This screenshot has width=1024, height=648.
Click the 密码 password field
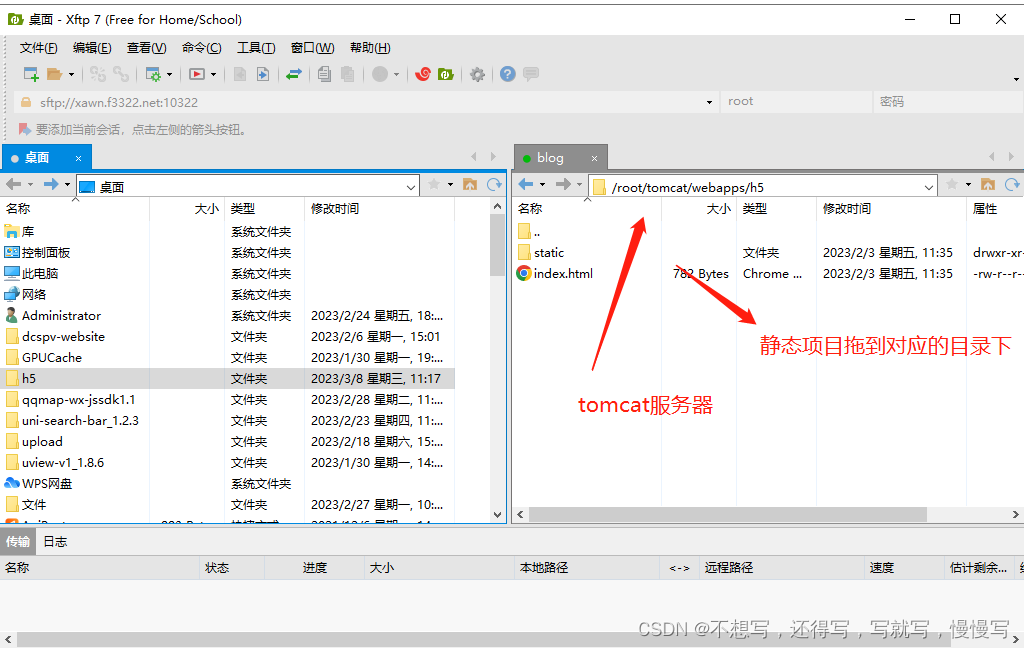(947, 102)
